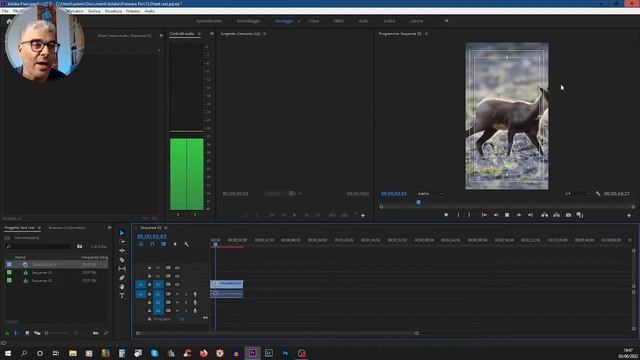The width and height of the screenshot is (640, 360).
Task: Go to Out point in Program monitor
Action: pos(530,215)
